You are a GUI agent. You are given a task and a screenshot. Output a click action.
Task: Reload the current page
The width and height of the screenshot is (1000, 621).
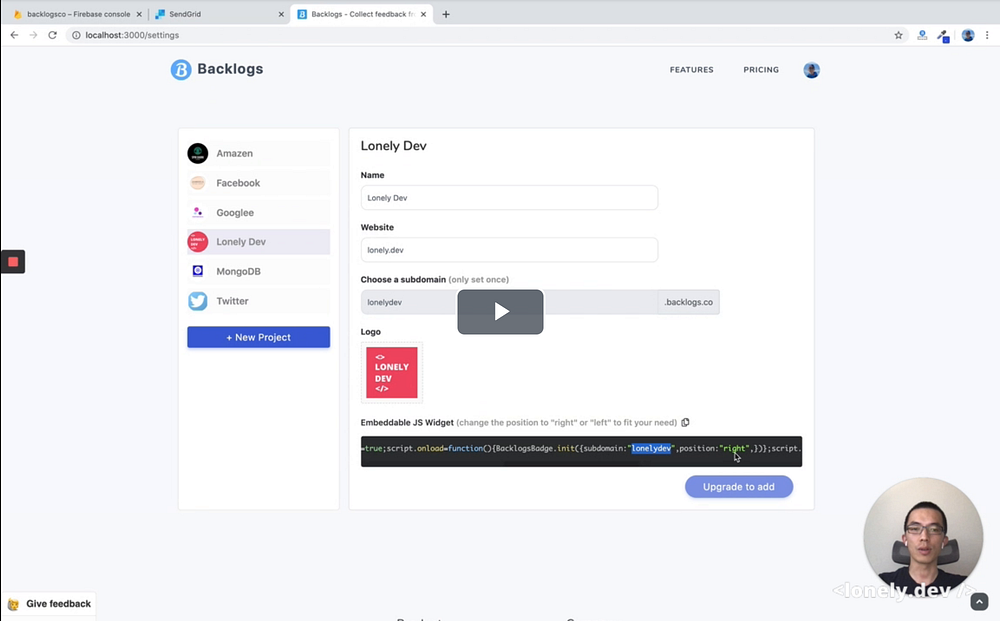[52, 35]
